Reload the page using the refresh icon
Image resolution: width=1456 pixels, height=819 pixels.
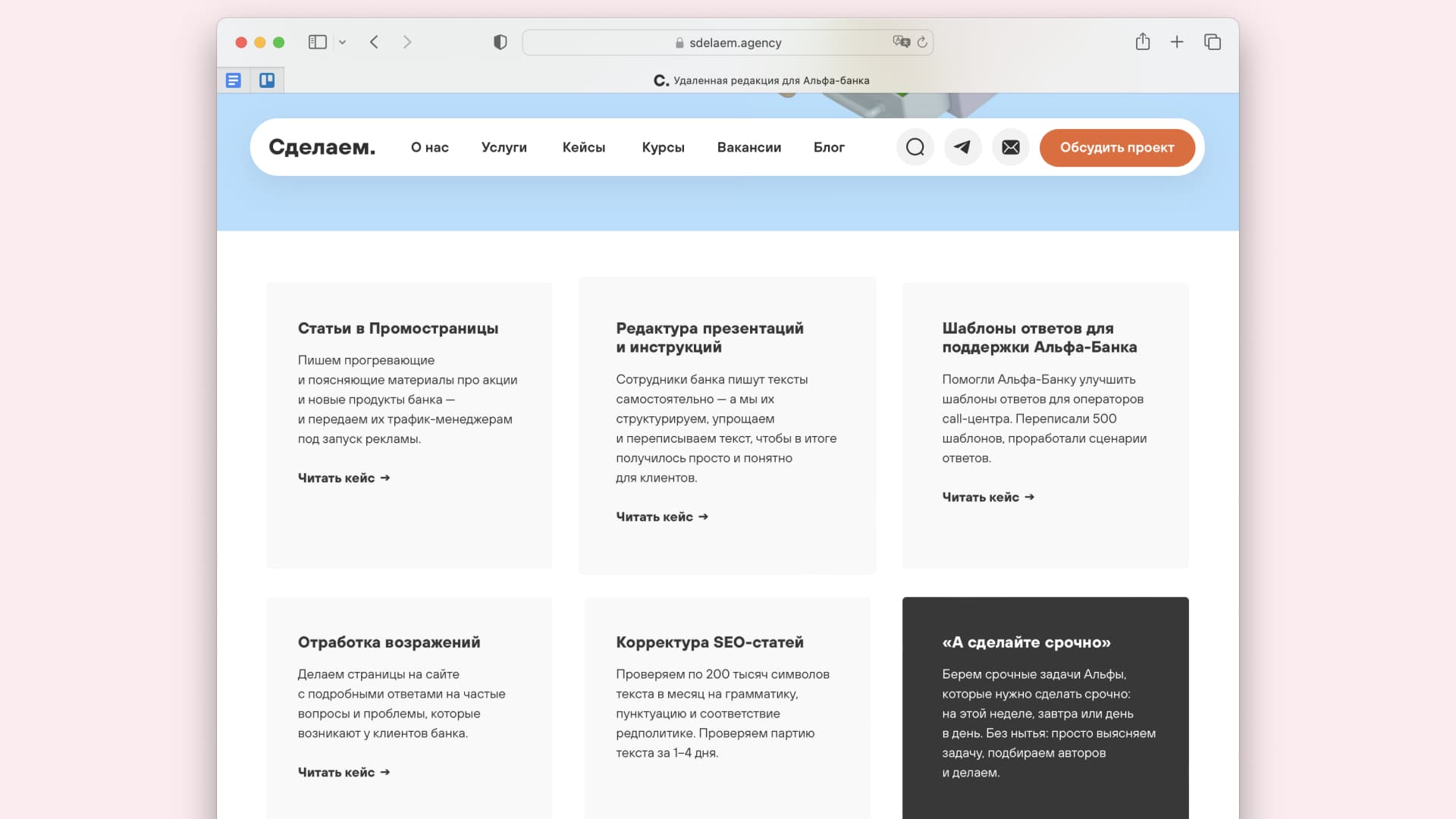pos(922,43)
